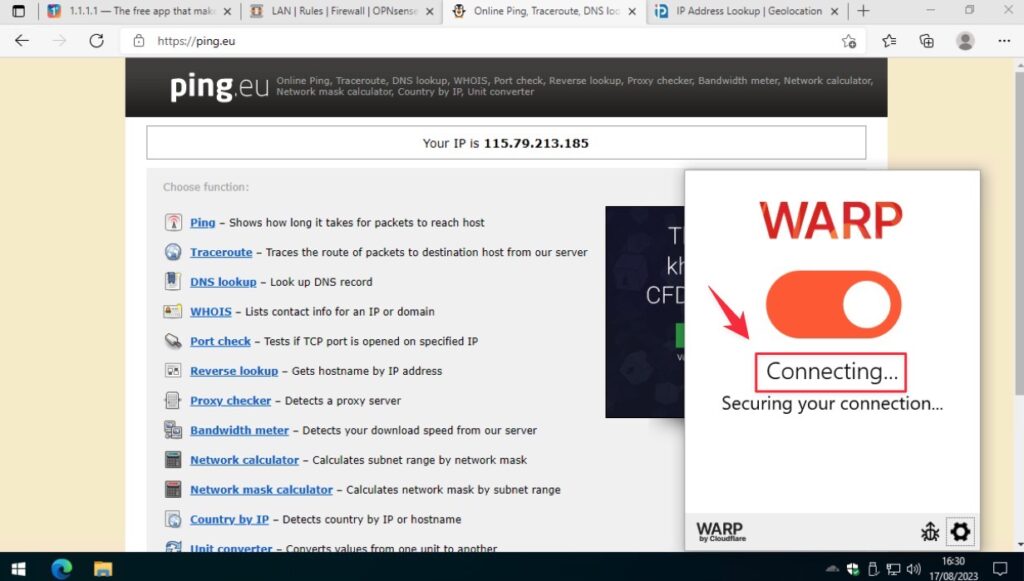Open the Bandwidth meter link
The width and height of the screenshot is (1024, 581).
[x=239, y=430]
